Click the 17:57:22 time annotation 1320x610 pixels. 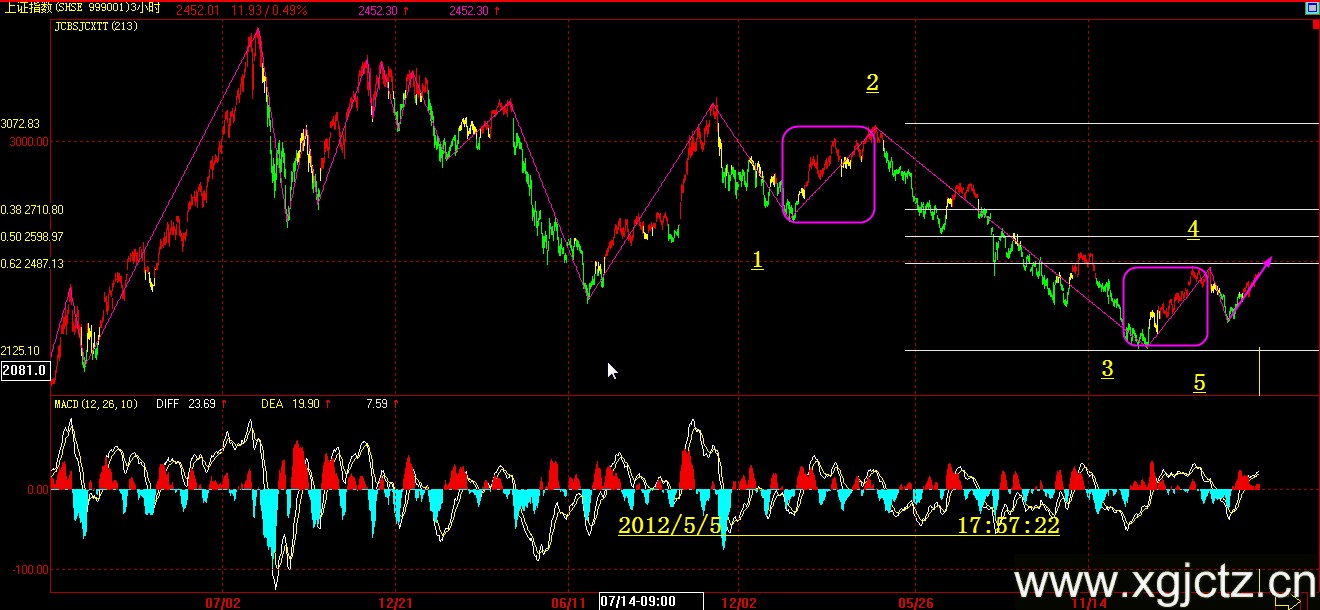click(x=1008, y=525)
